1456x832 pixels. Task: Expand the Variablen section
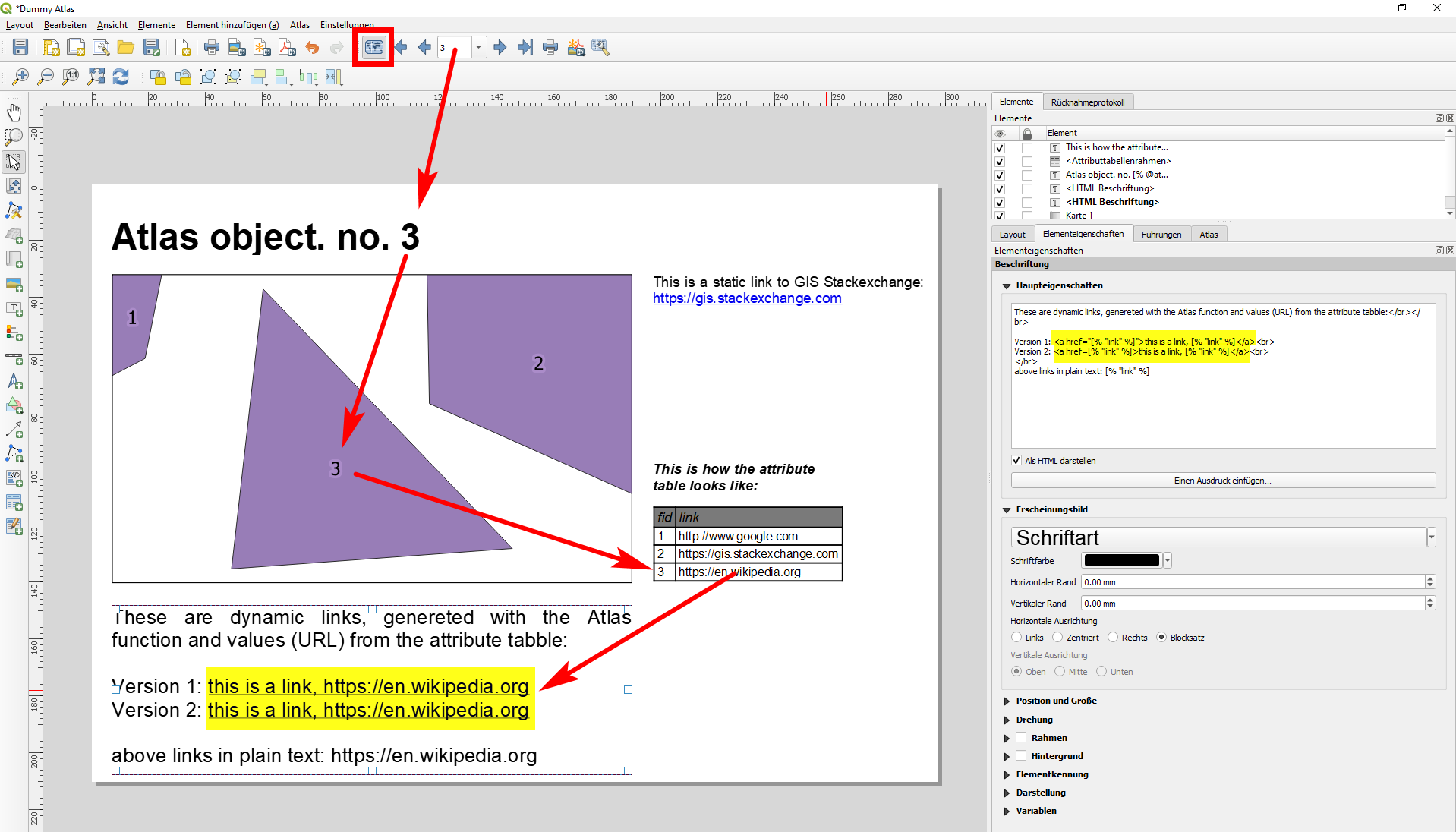[x=1007, y=812]
